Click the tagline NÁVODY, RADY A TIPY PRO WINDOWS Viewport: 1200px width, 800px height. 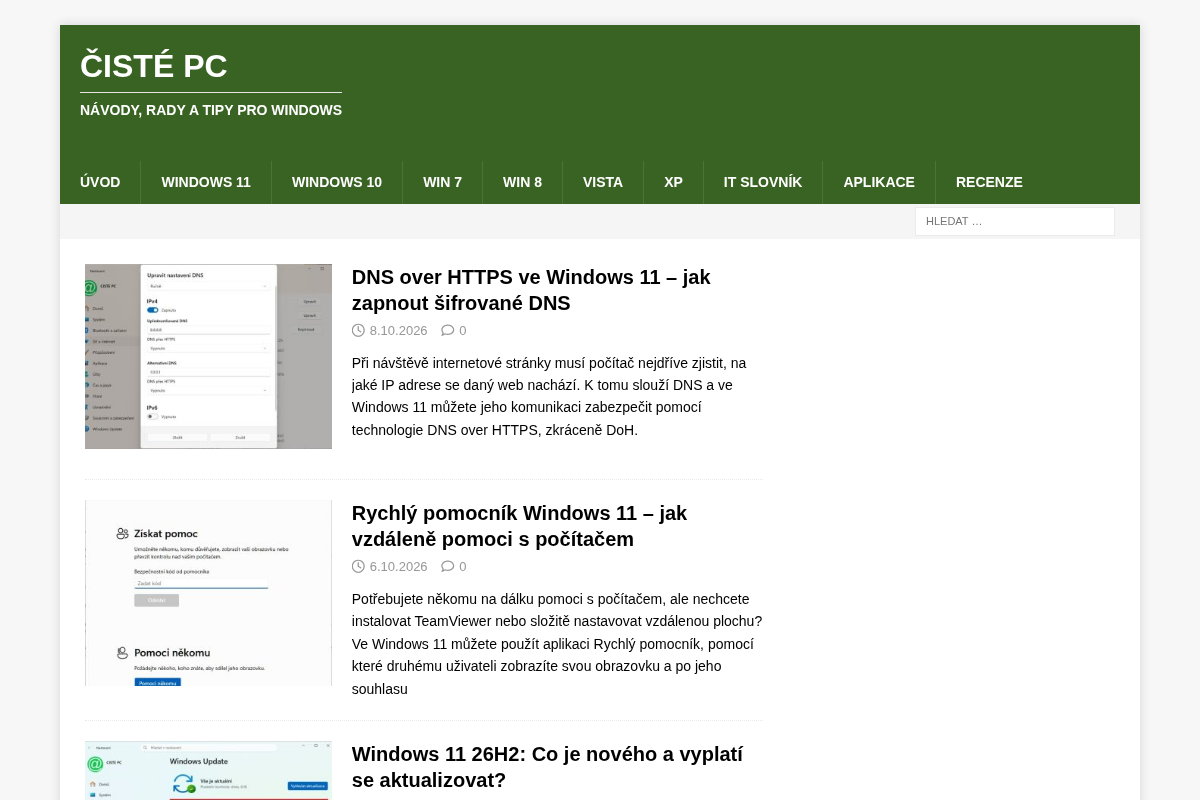[x=211, y=110]
